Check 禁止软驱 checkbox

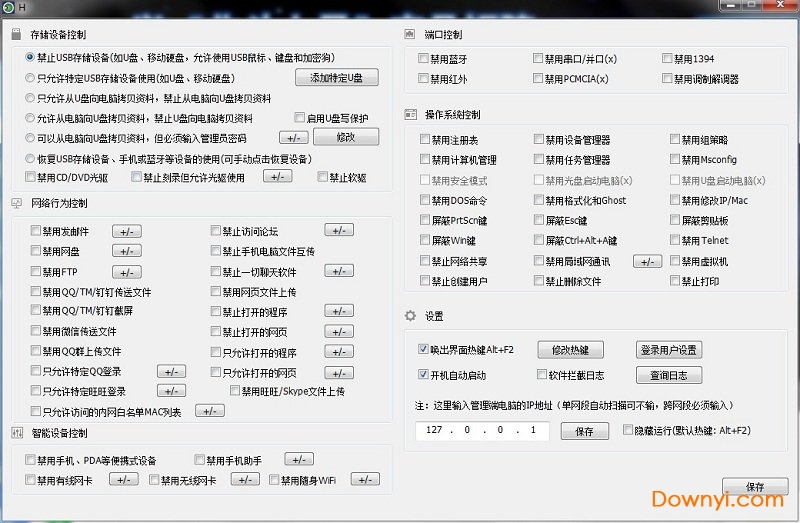coord(322,177)
